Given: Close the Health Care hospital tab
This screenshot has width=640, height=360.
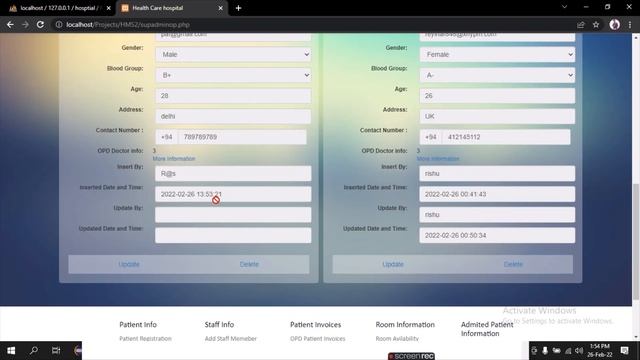Looking at the screenshot, I should [220, 8].
